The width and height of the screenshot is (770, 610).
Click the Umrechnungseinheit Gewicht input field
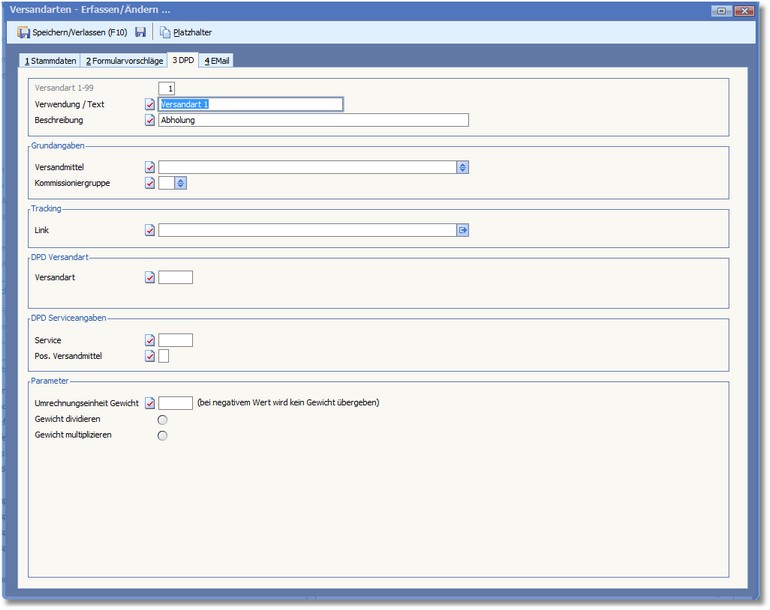click(x=176, y=403)
